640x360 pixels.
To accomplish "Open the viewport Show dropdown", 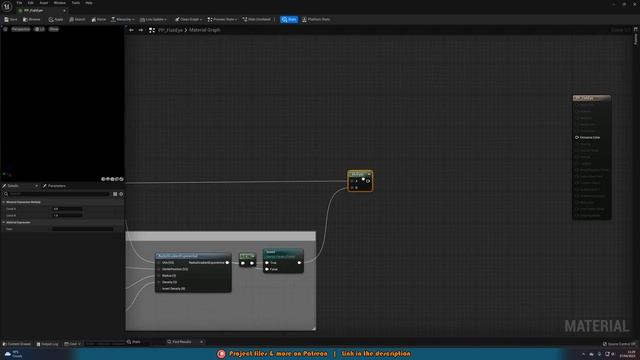I will click(x=54, y=29).
